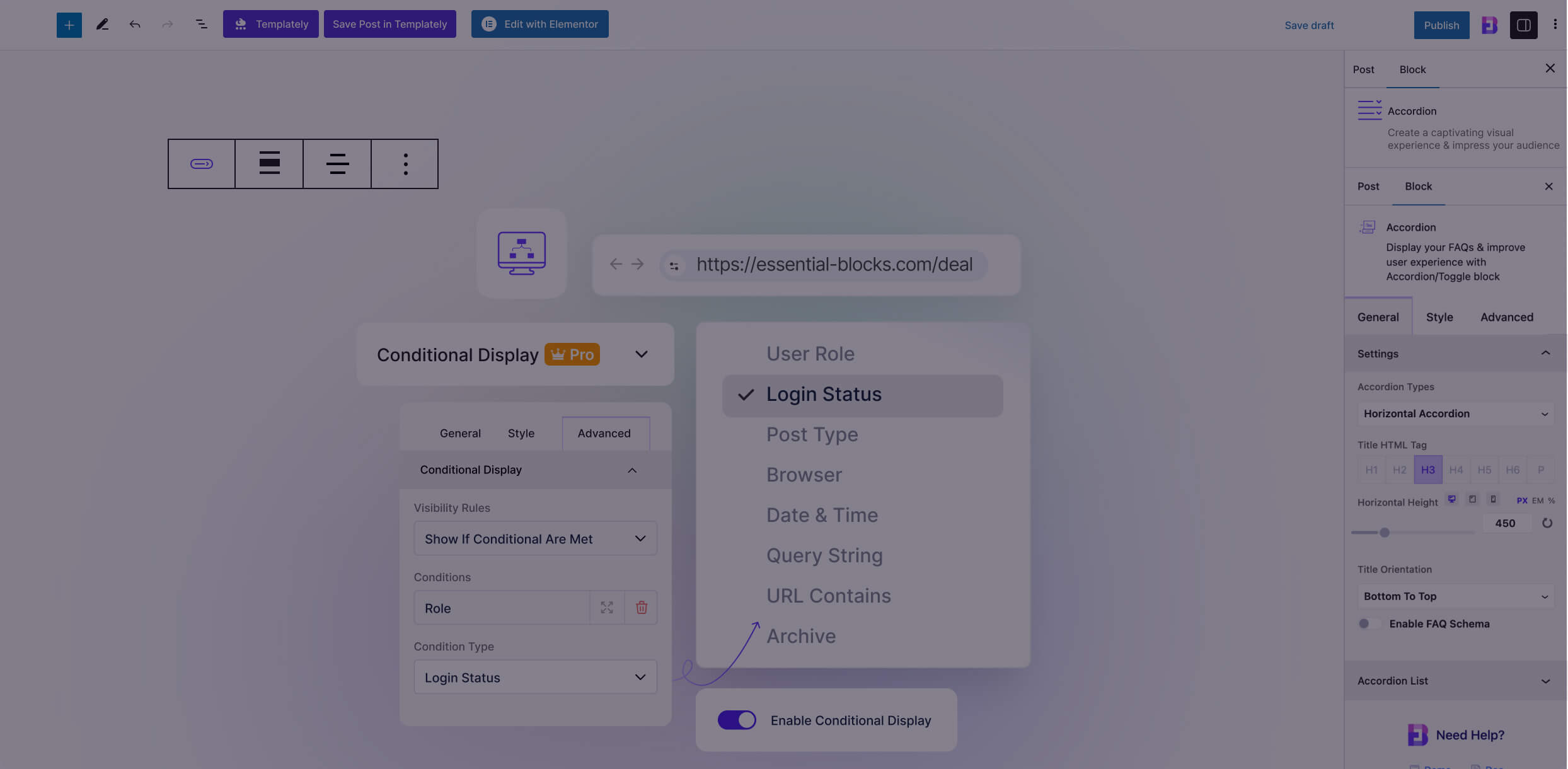This screenshot has width=1568, height=769.
Task: Choose User Role from condition list
Action: click(810, 354)
